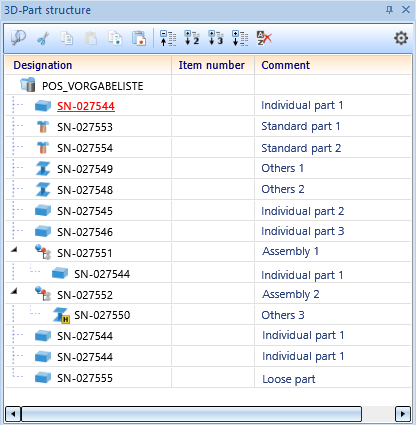Open the settings gear in toolbar
Image resolution: width=416 pixels, height=425 pixels.
[x=401, y=38]
